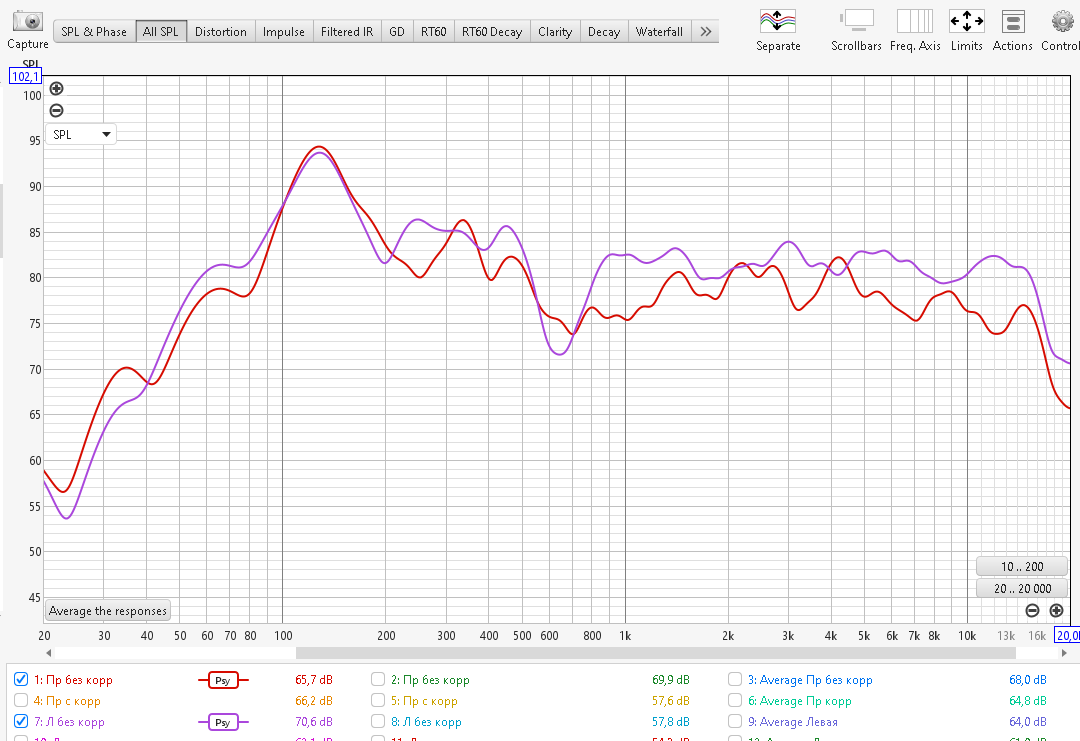Zoom out vertical SPL axis
Screen dimensions: 1080x741
pyautogui.click(x=56, y=110)
